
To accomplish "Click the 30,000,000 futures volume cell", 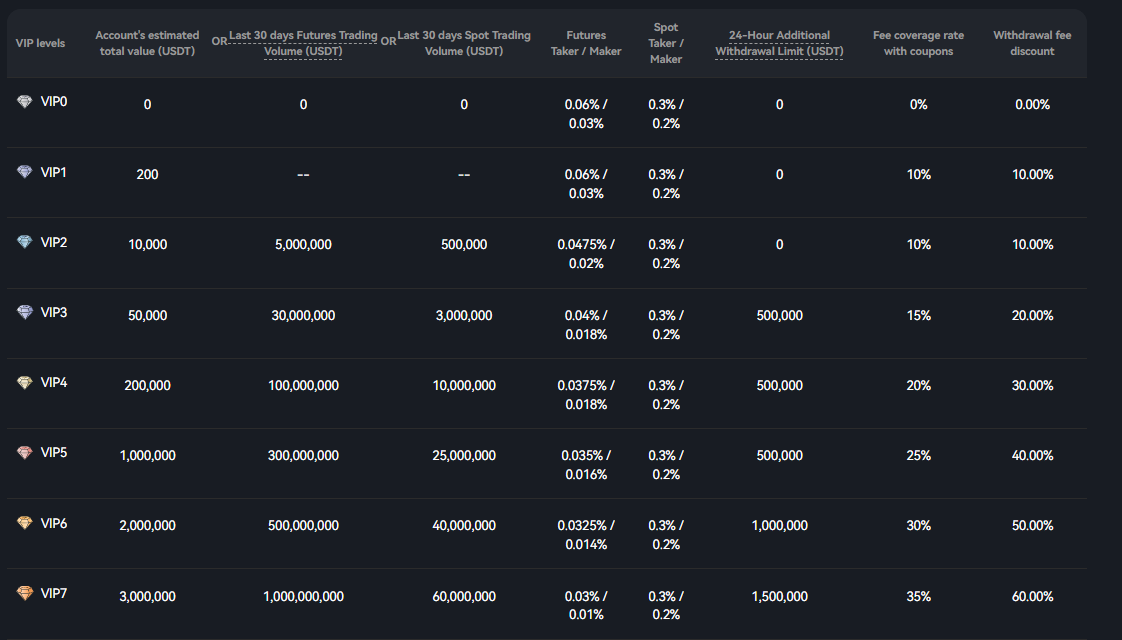I will point(303,316).
